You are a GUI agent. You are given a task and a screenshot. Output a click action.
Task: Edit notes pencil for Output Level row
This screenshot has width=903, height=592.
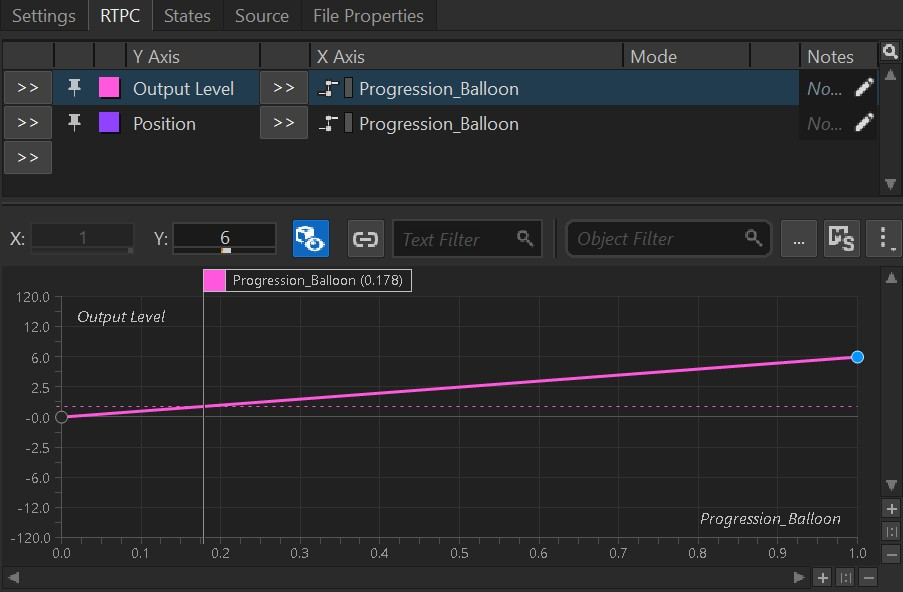[x=864, y=88]
